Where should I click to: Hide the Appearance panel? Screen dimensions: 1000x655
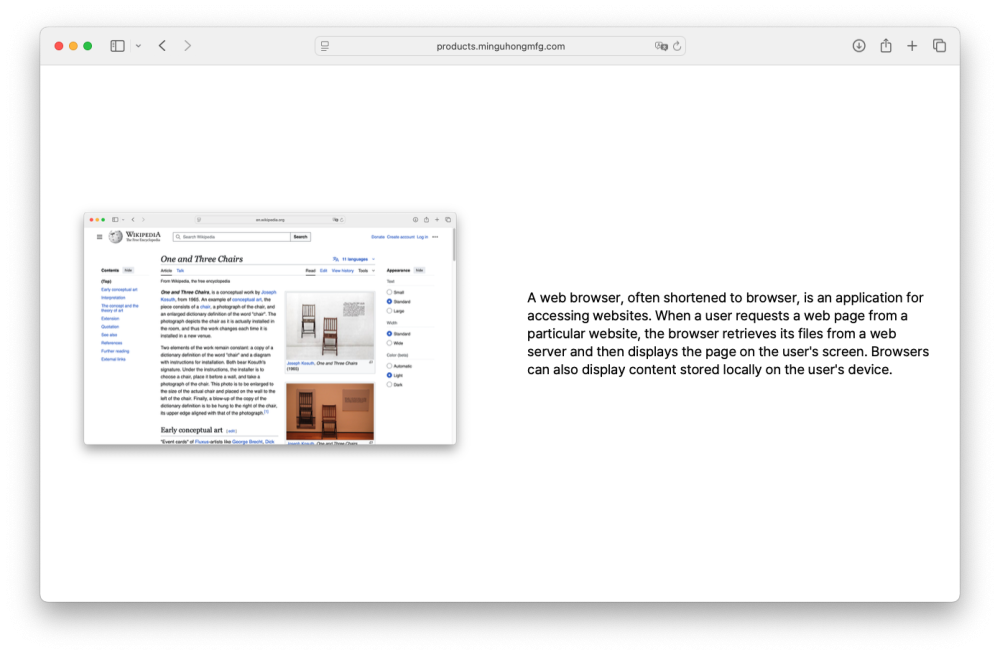click(420, 270)
